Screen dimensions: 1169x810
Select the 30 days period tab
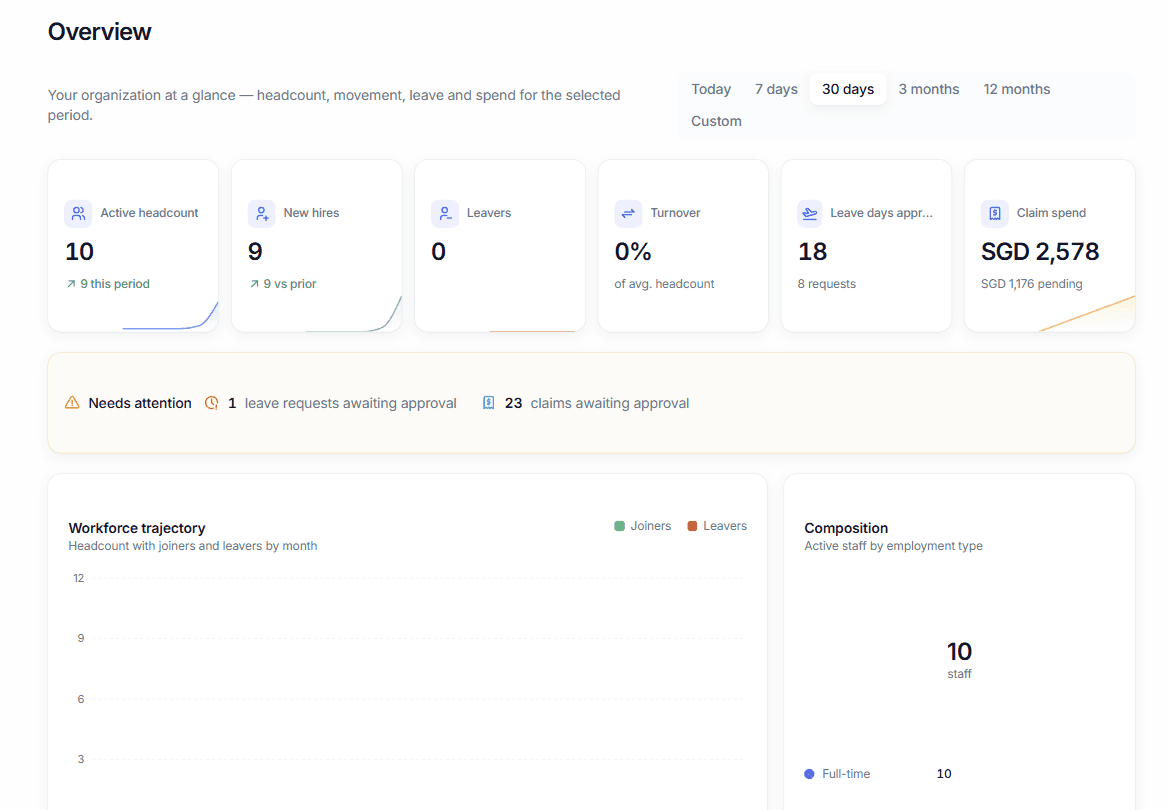coord(848,90)
